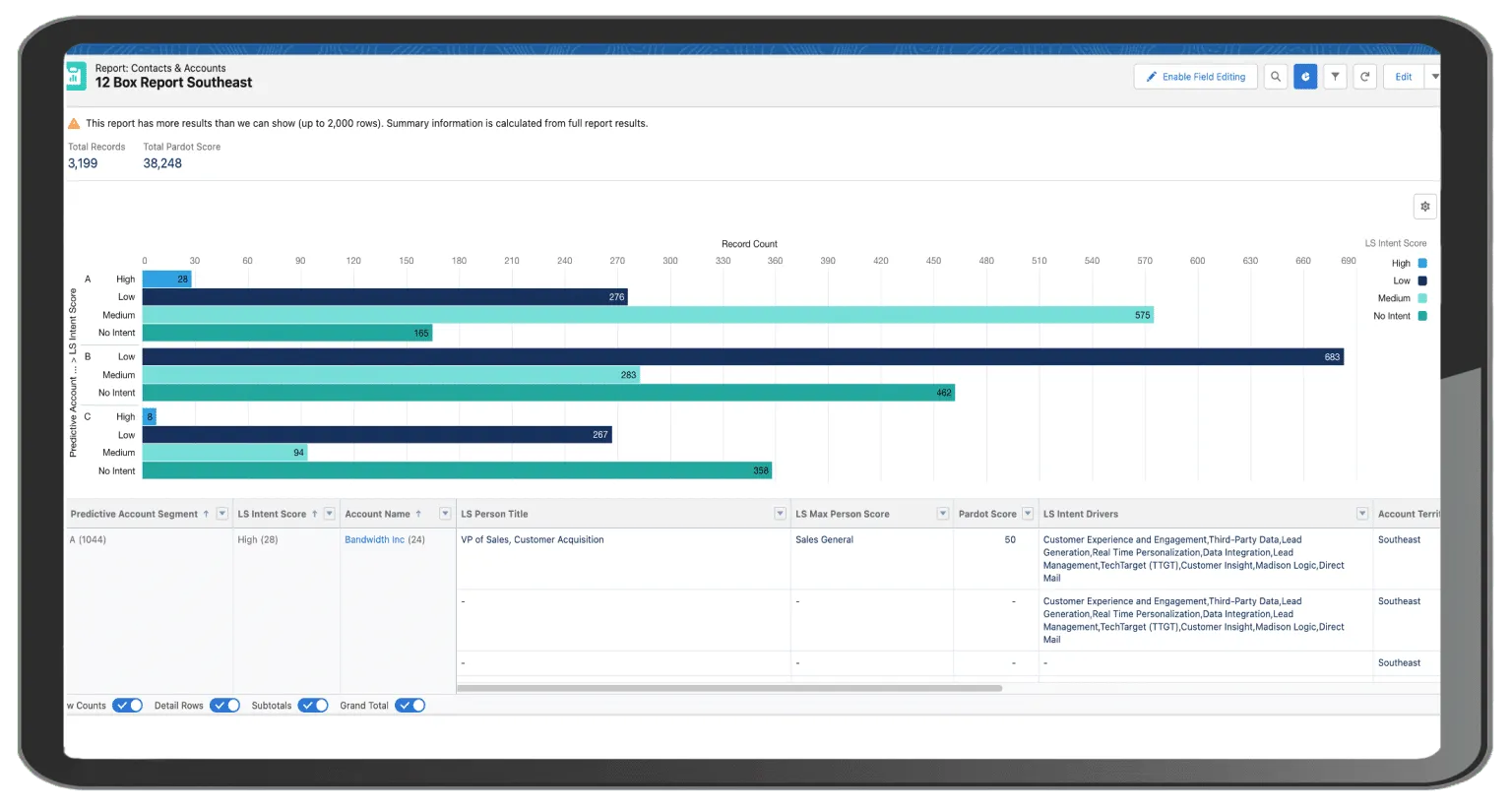Click the LS Max Person Score header
1512x807 pixels.
pos(843,514)
